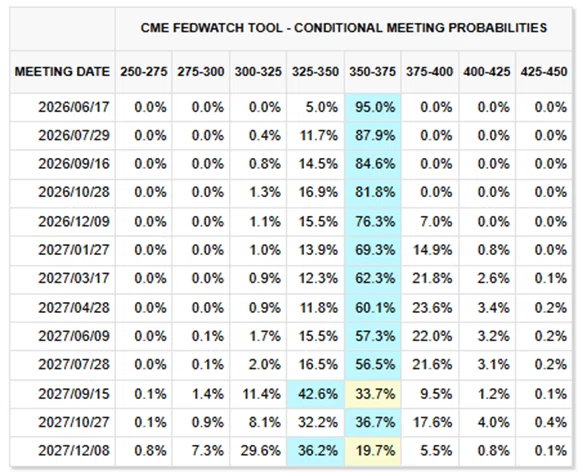This screenshot has height=476, width=587.
Task: Click the yellow 19.7% cell
Action: pyautogui.click(x=373, y=451)
